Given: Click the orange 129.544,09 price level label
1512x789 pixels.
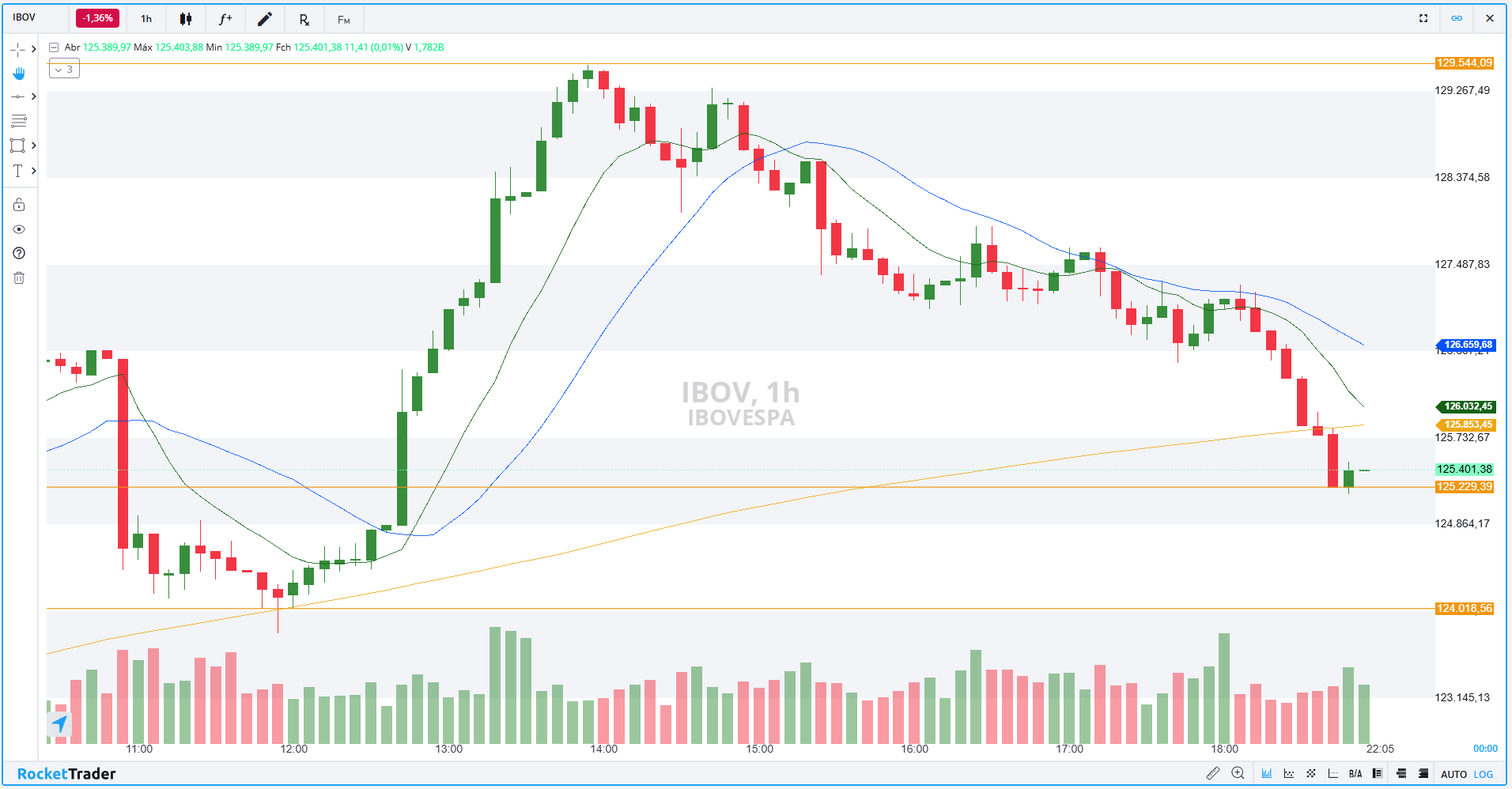Looking at the screenshot, I should [x=1464, y=63].
